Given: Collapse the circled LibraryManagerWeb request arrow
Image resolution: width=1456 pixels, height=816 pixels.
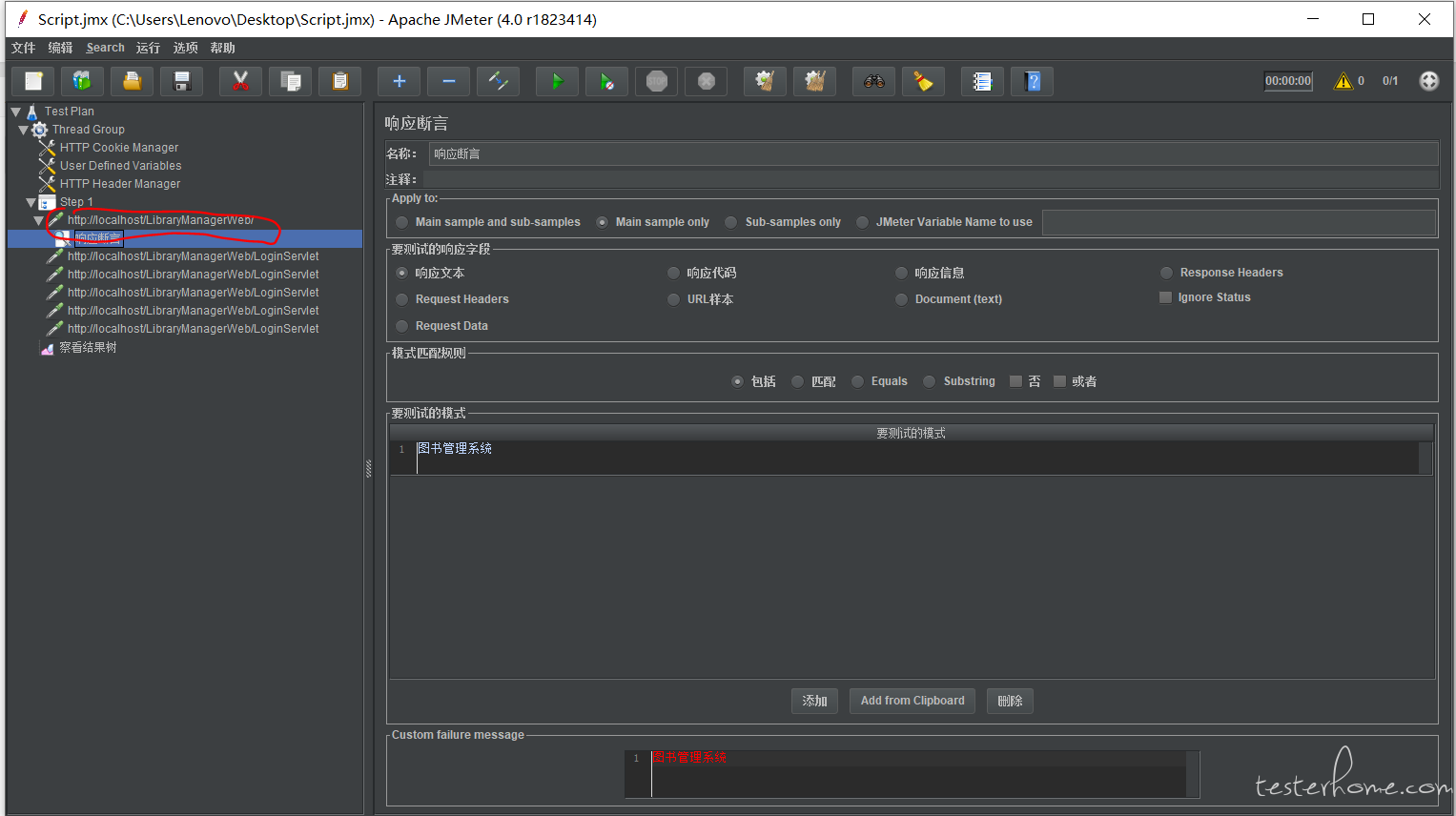Looking at the screenshot, I should (x=38, y=220).
